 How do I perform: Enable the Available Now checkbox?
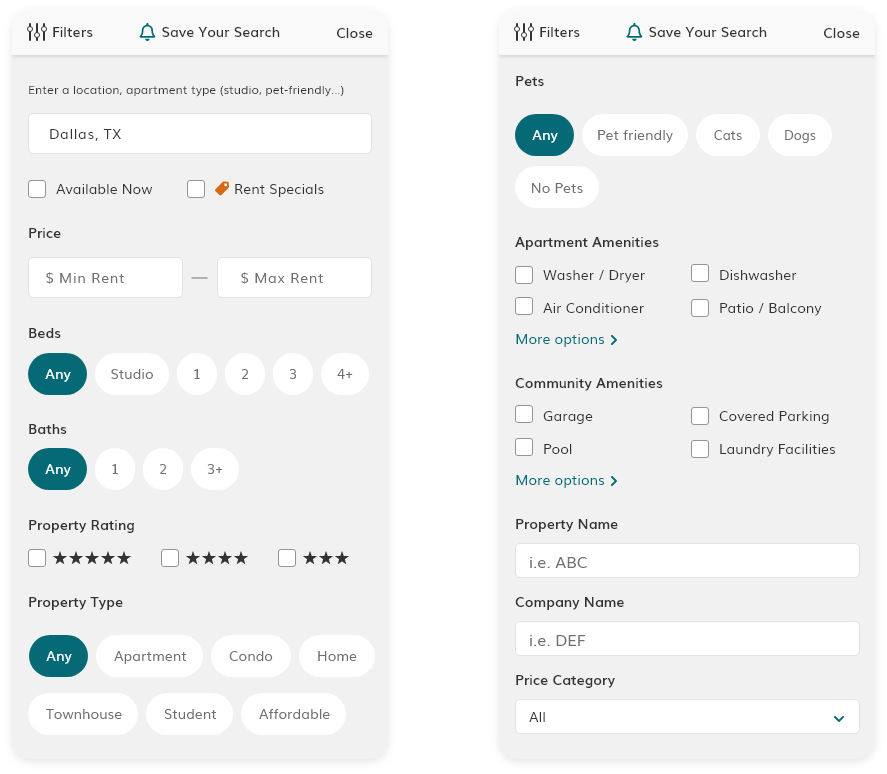point(37,189)
